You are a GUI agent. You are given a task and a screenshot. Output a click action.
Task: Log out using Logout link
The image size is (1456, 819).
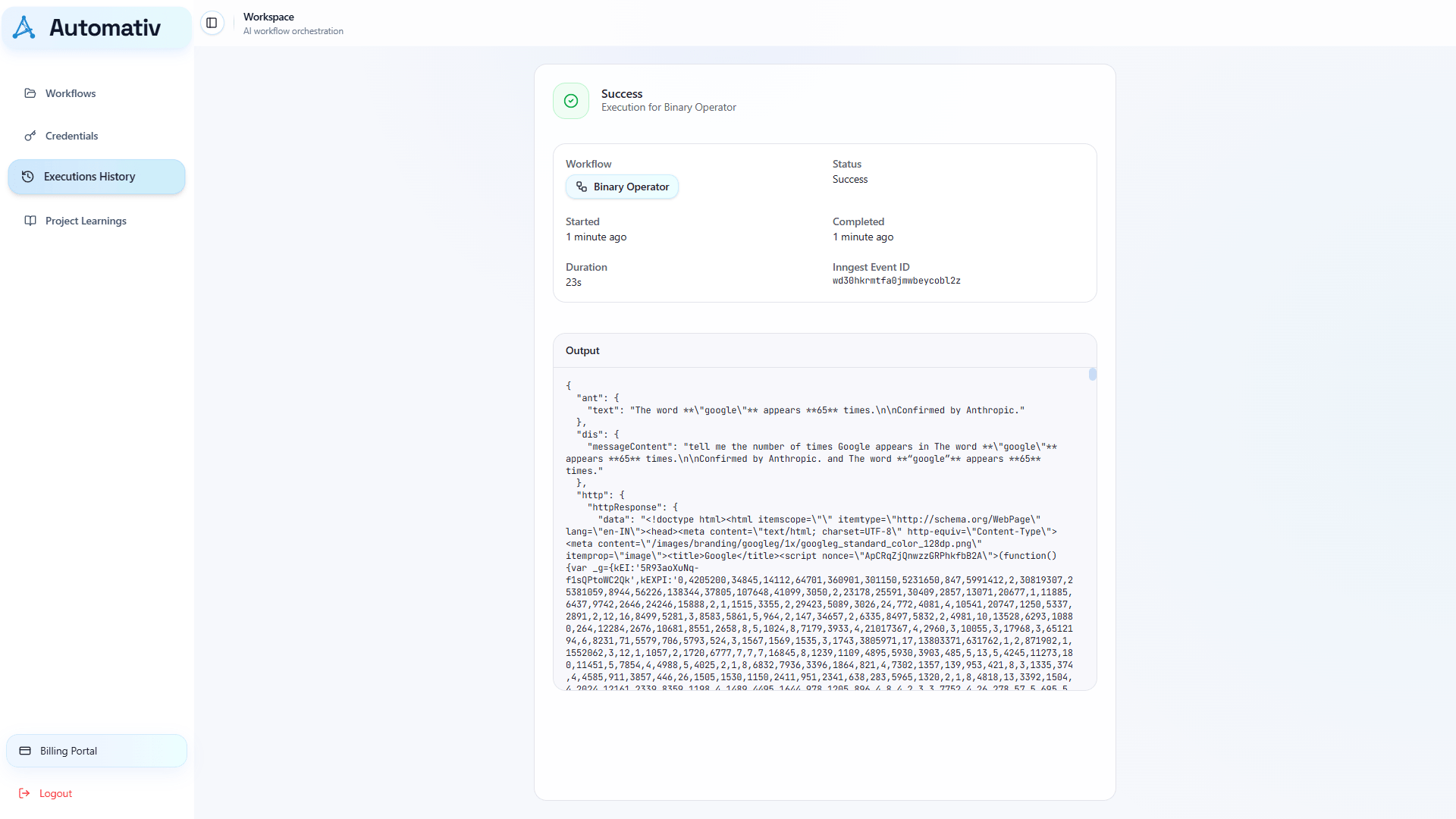45,793
